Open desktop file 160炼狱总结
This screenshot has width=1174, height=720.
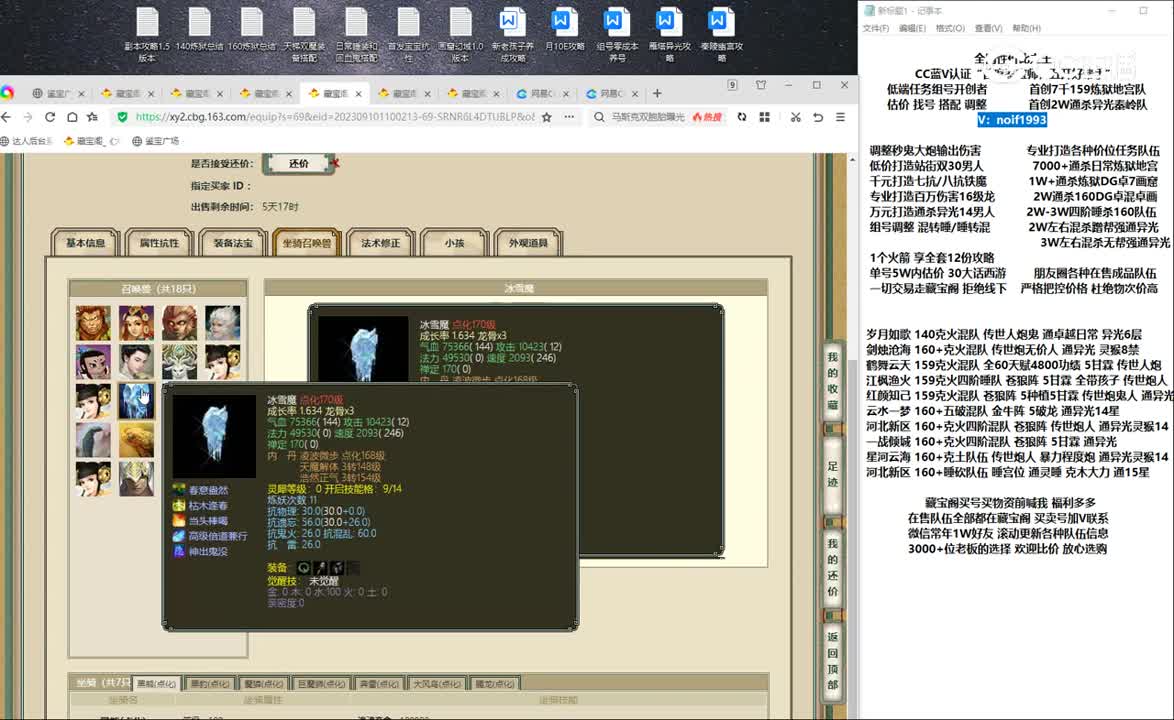[252, 30]
